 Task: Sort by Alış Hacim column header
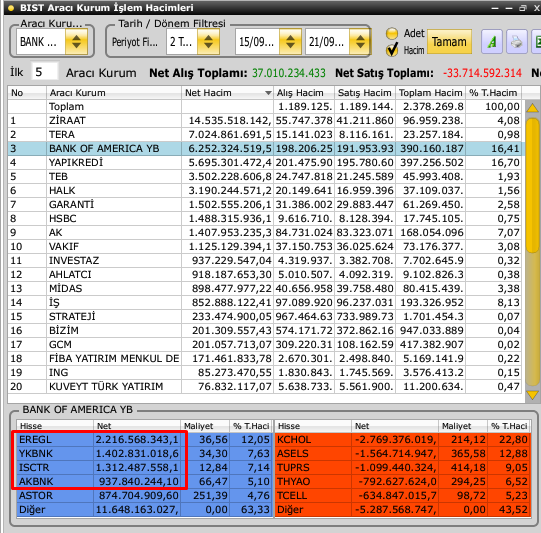point(304,93)
